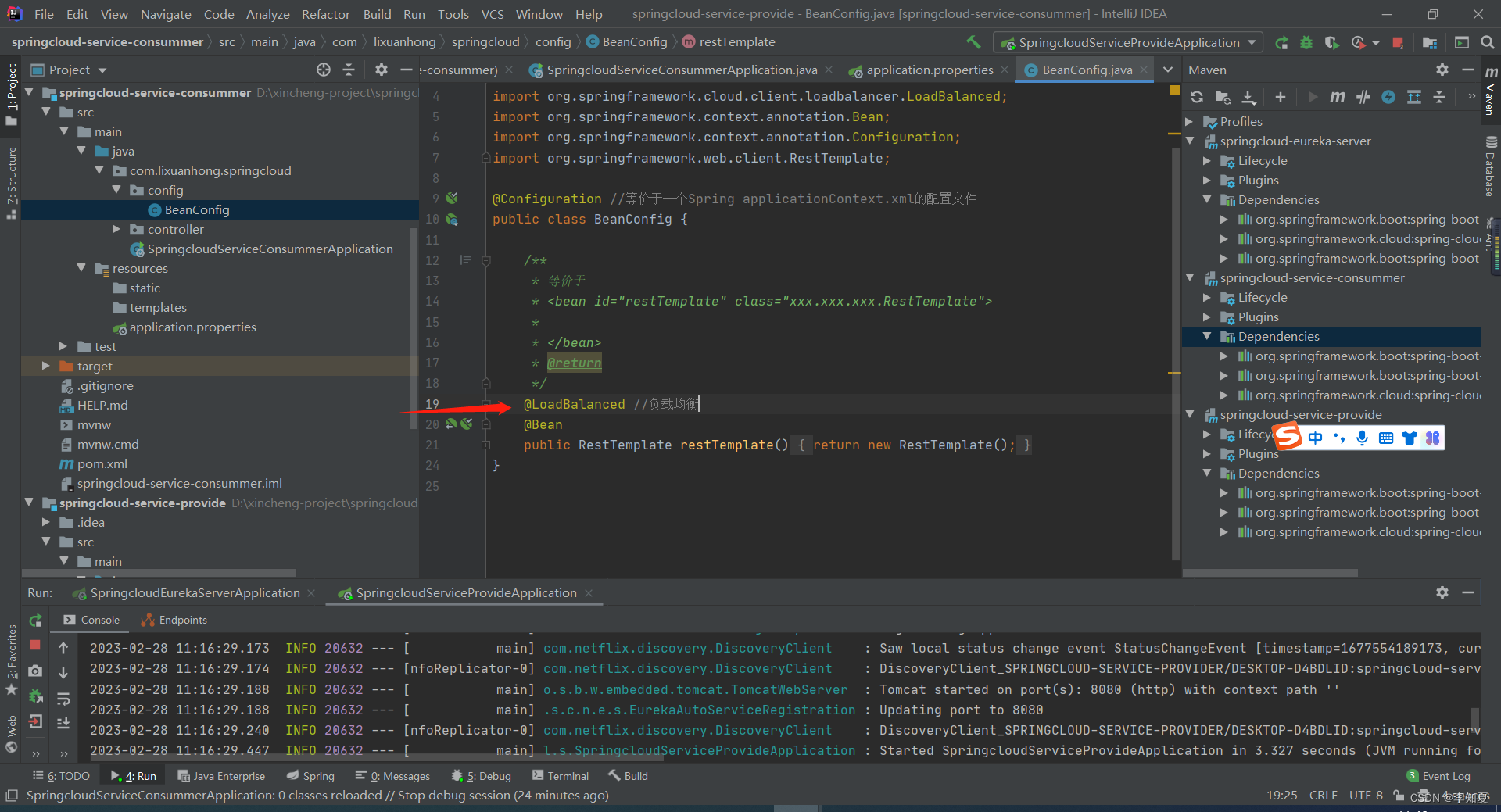
Task: Open the Refactor menu
Action: 325,14
